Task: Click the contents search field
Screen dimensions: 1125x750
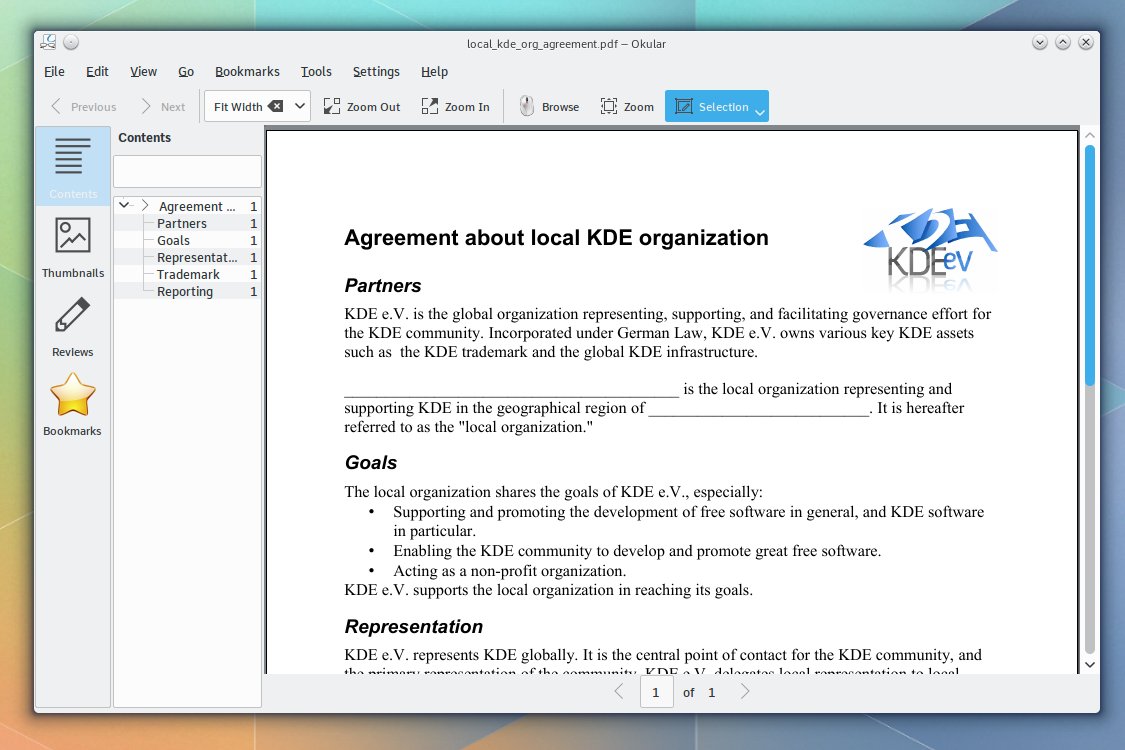Action: [187, 172]
